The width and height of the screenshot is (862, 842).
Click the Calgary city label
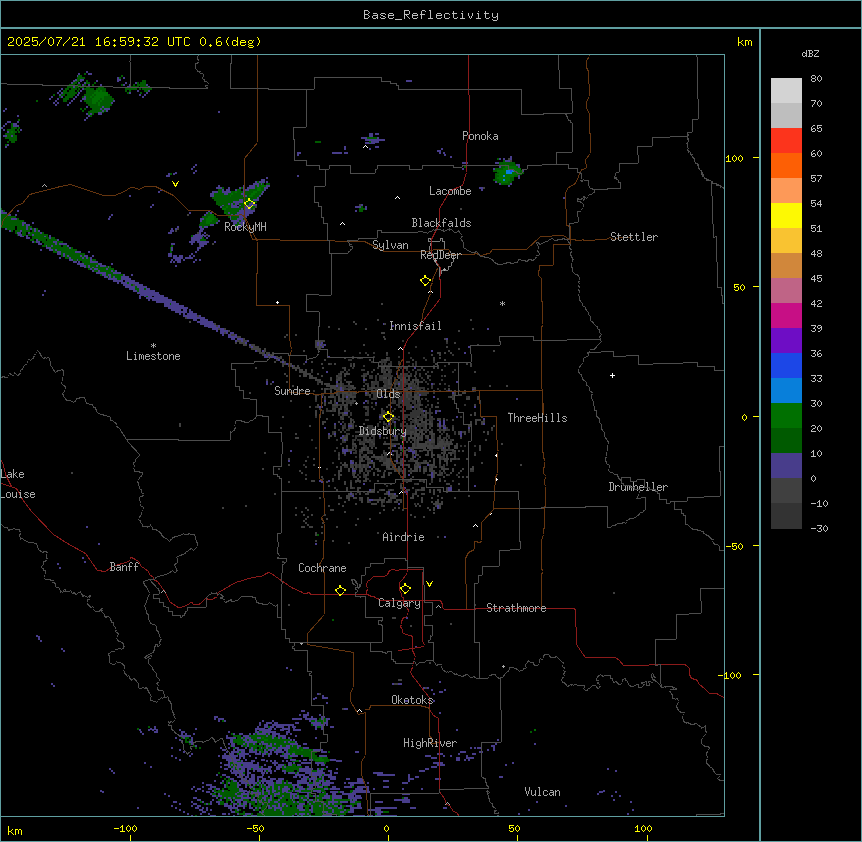pyautogui.click(x=400, y=603)
